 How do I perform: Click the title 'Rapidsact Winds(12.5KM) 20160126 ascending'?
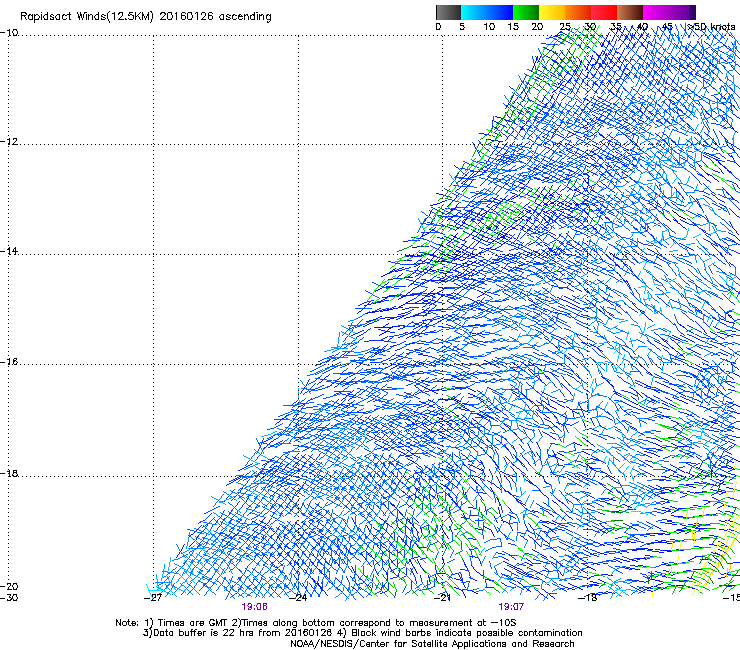(x=146, y=17)
